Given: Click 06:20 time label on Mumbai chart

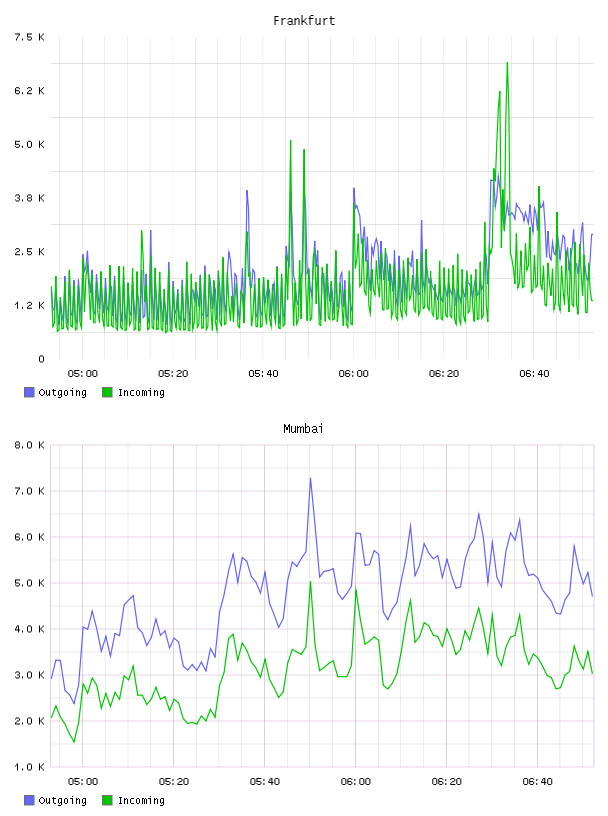Looking at the screenshot, I should [447, 782].
